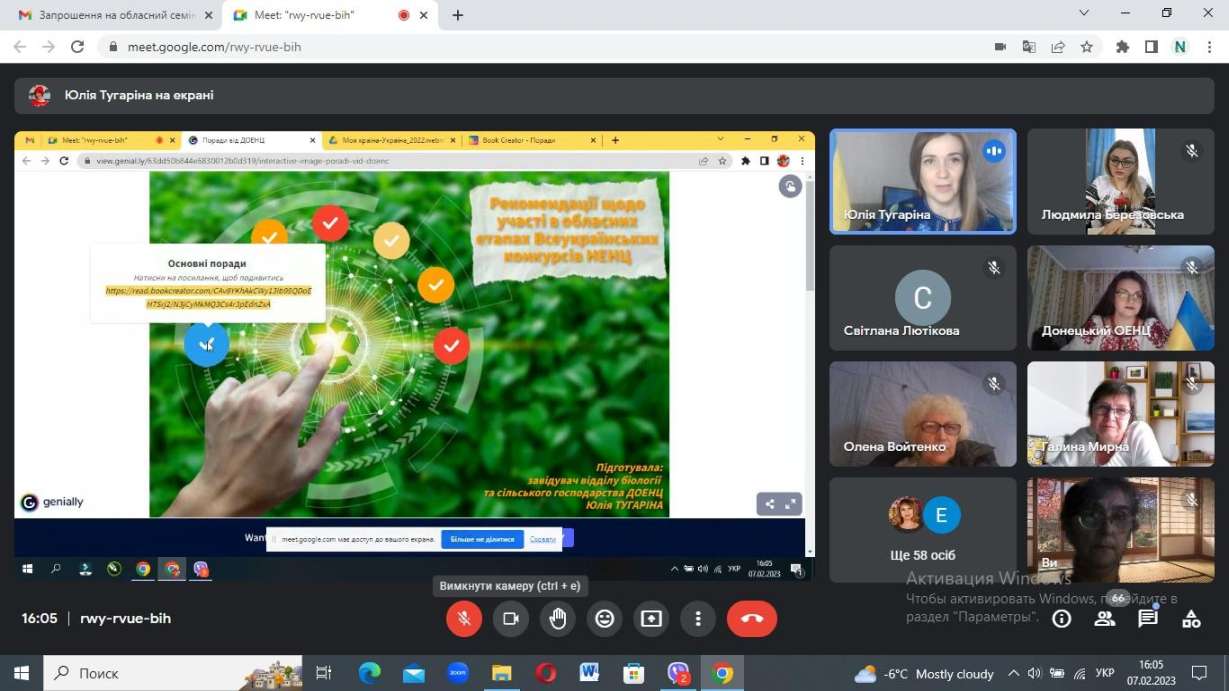Open the Windows notification center
1229x691 pixels.
pyautogui.click(x=1200, y=673)
